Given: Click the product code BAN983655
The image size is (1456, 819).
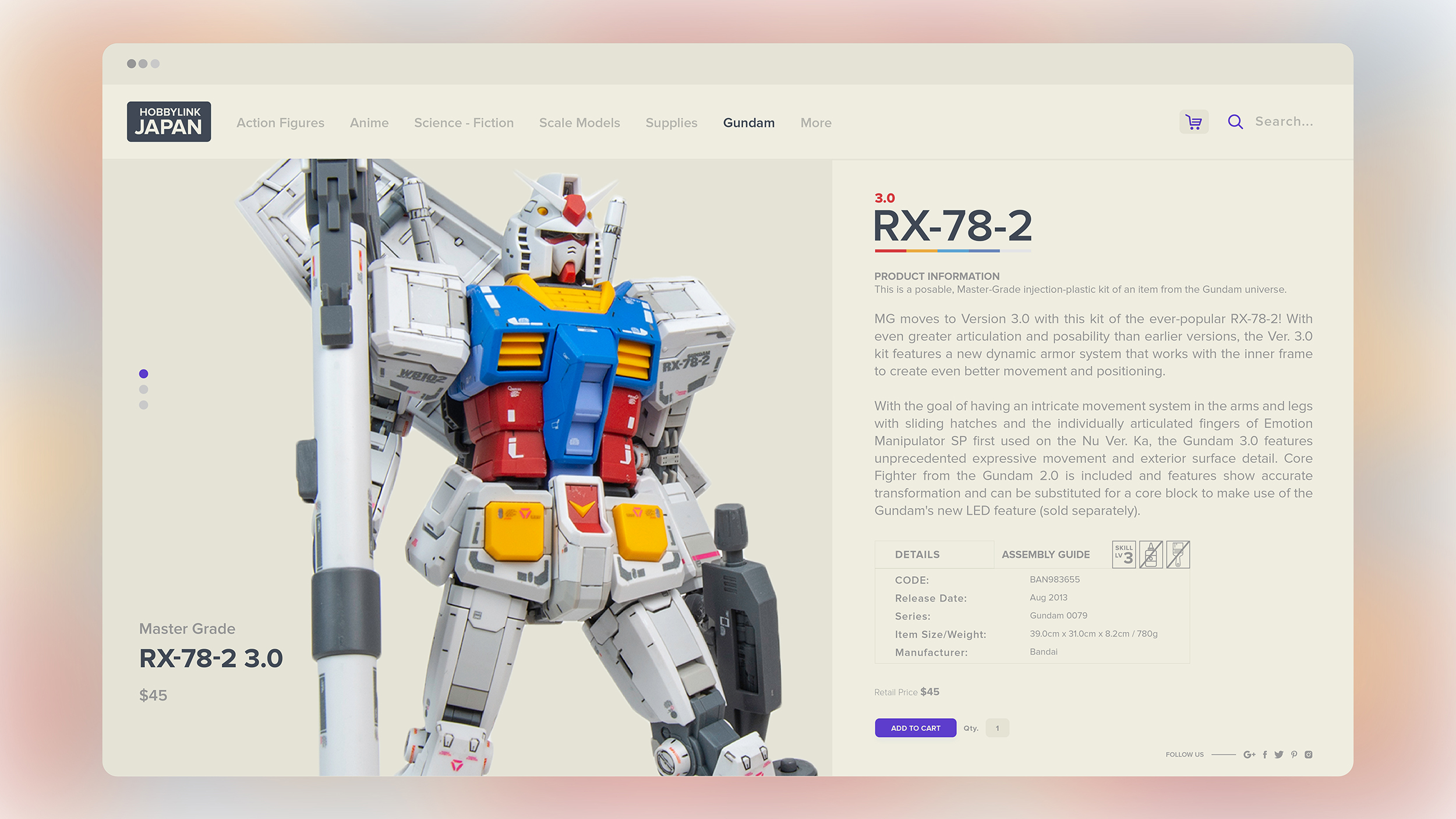Looking at the screenshot, I should click(1055, 580).
